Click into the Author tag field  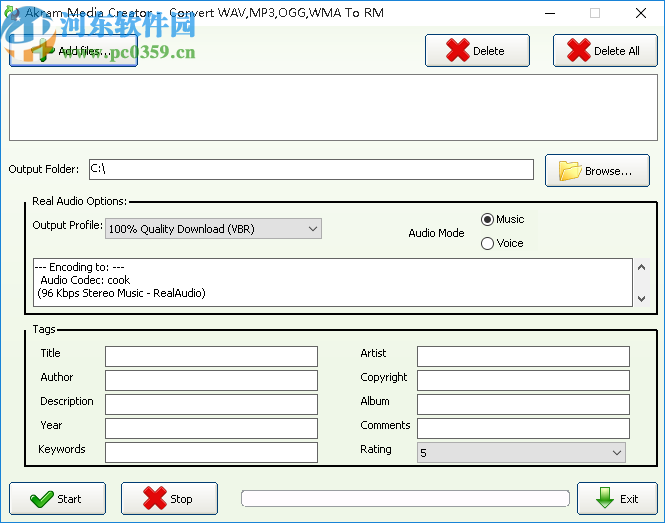point(211,380)
